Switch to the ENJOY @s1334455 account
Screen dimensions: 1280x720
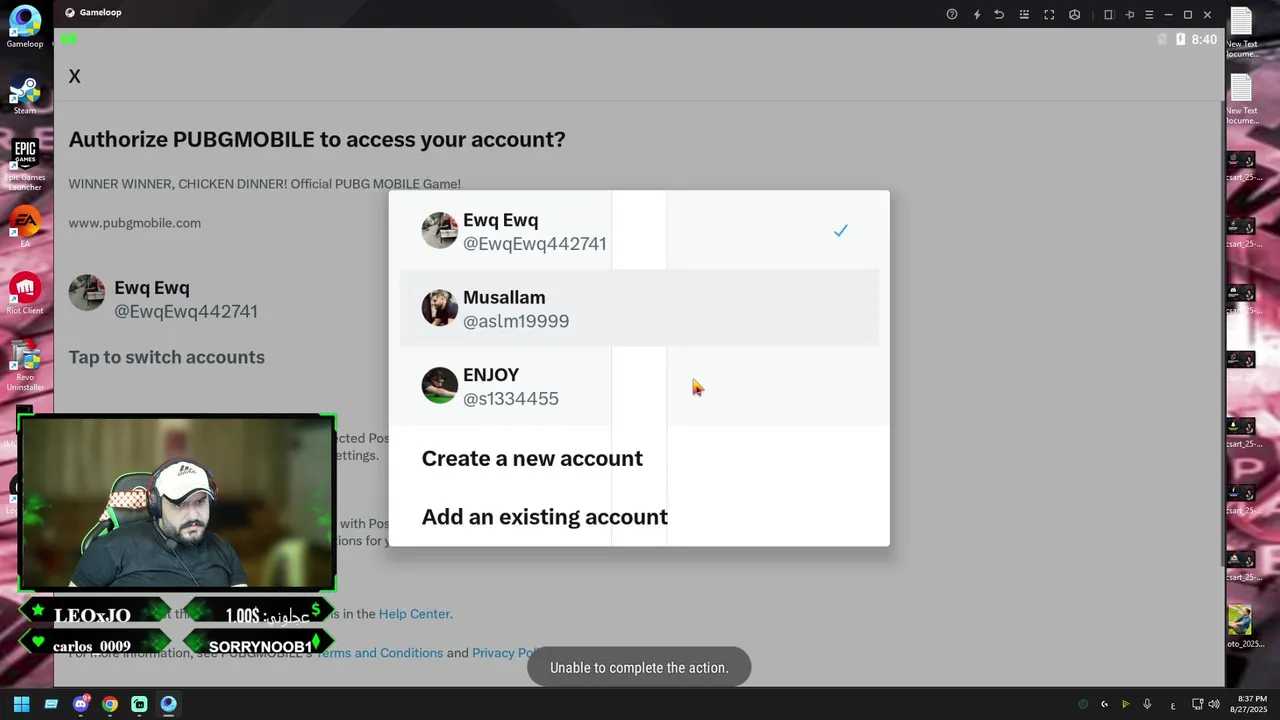[639, 386]
